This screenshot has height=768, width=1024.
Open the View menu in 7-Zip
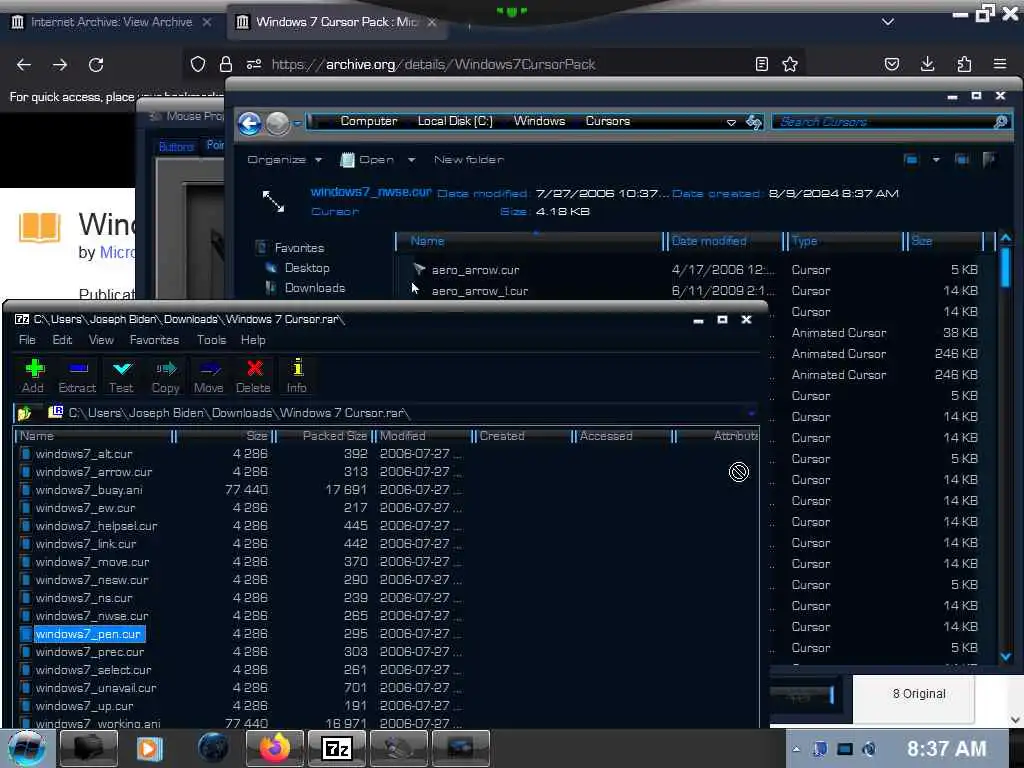101,340
